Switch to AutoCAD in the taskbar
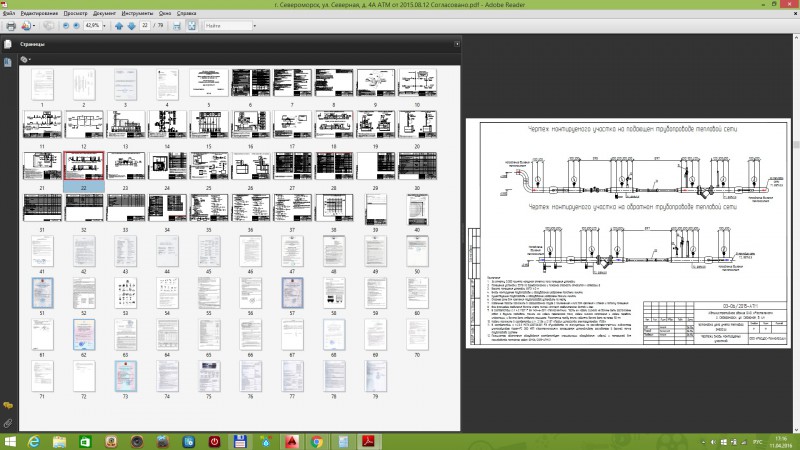Image resolution: width=800 pixels, height=450 pixels. pyautogui.click(x=291, y=441)
